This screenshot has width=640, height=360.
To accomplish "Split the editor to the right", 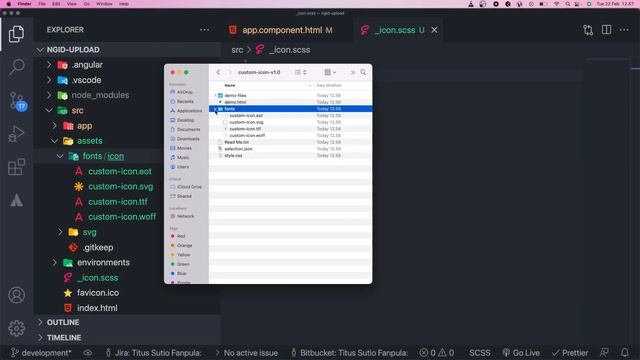I will point(606,30).
